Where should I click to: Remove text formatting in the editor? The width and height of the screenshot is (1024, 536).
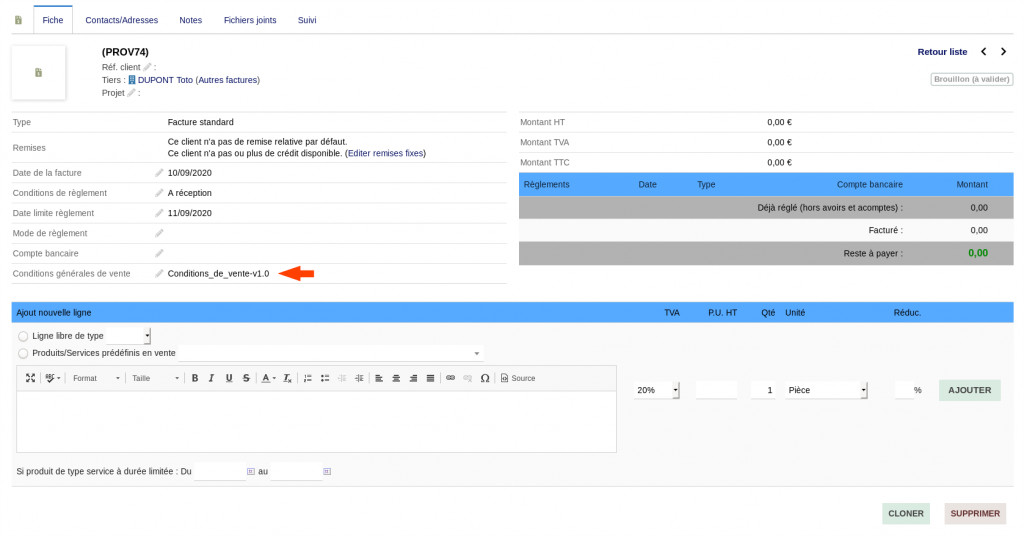(x=287, y=378)
